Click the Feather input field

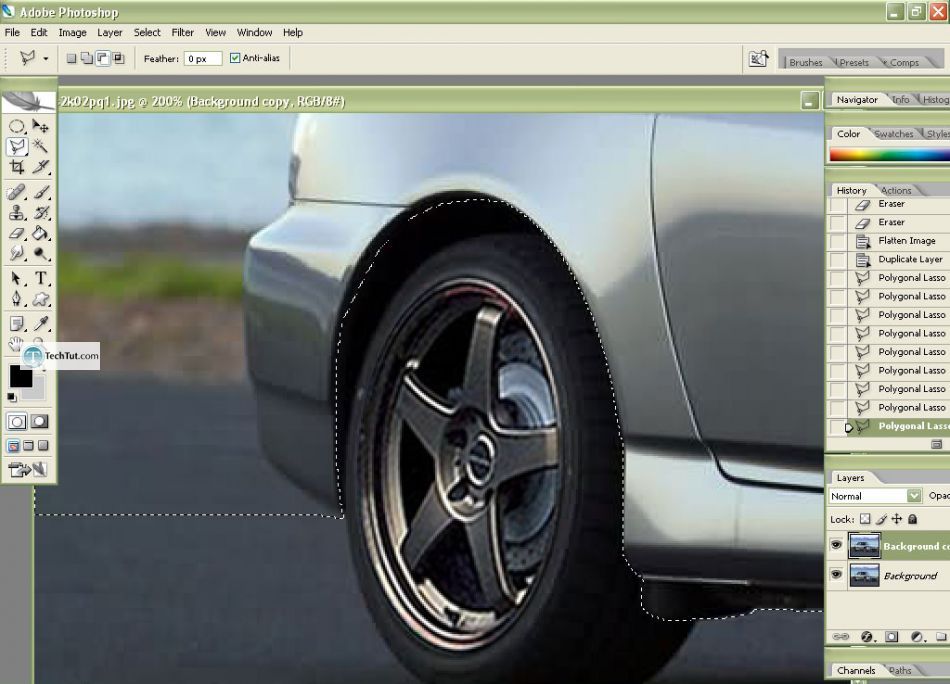pos(203,59)
